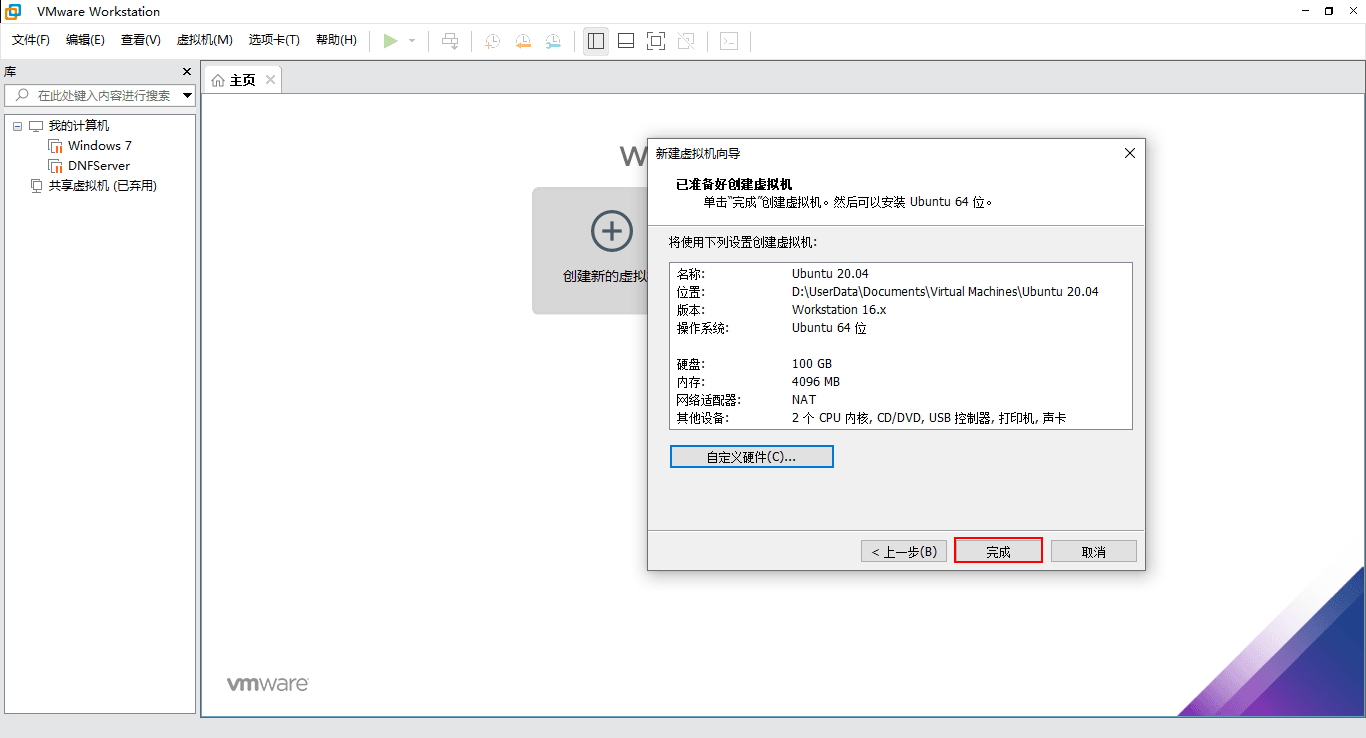Click the 内存 value 4096 MB
This screenshot has width=1366, height=738.
(816, 381)
